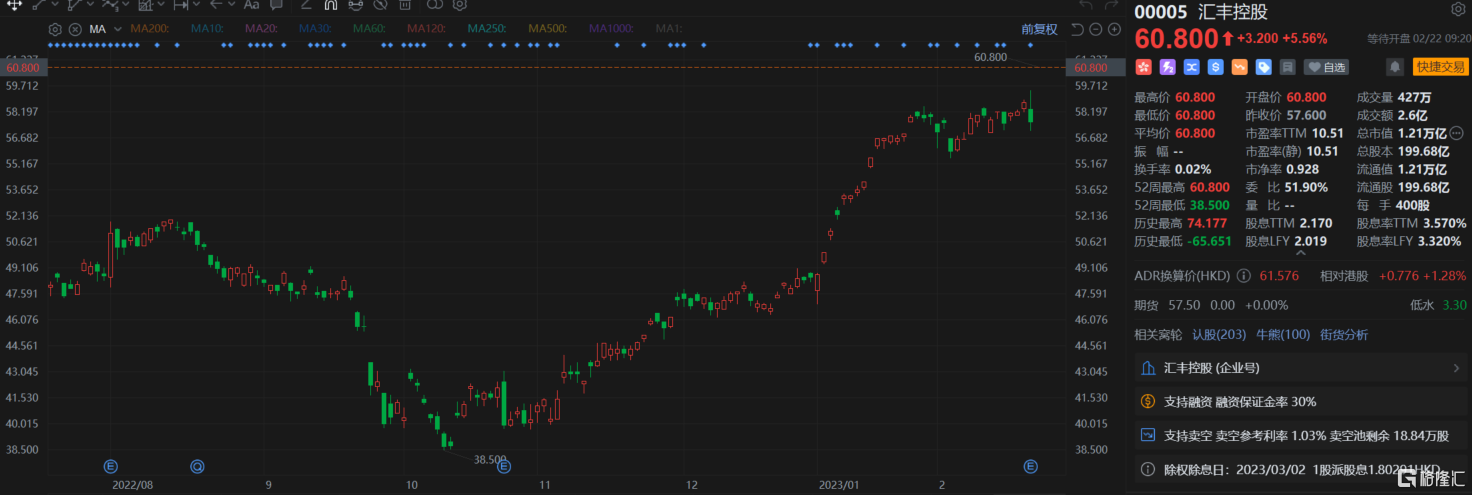Toggle MA250 line visibility label
1472x495 pixels.
tap(487, 29)
